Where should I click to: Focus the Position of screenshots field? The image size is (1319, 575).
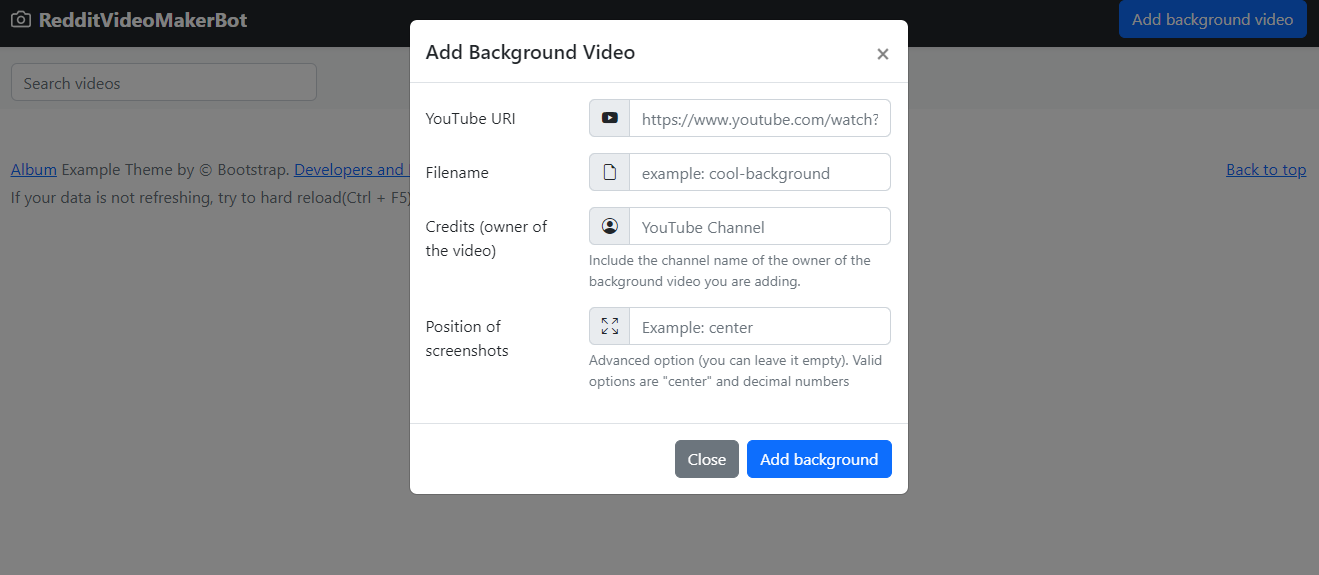pos(760,326)
